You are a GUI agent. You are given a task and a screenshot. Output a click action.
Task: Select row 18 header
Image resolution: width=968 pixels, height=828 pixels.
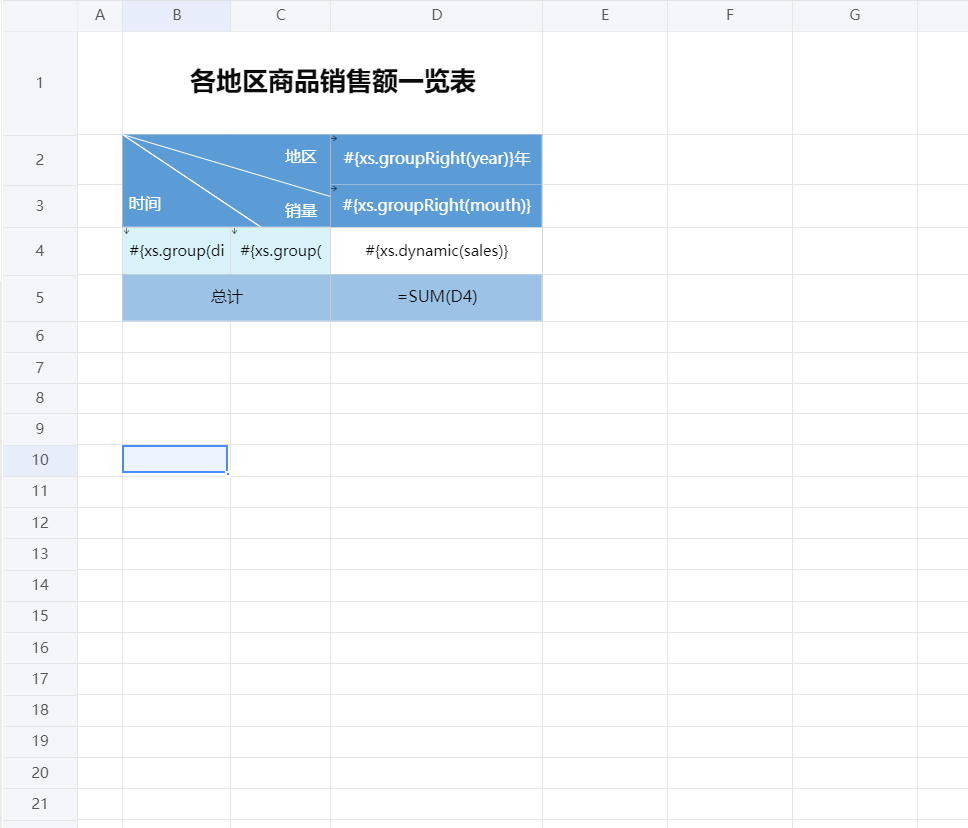coord(40,710)
